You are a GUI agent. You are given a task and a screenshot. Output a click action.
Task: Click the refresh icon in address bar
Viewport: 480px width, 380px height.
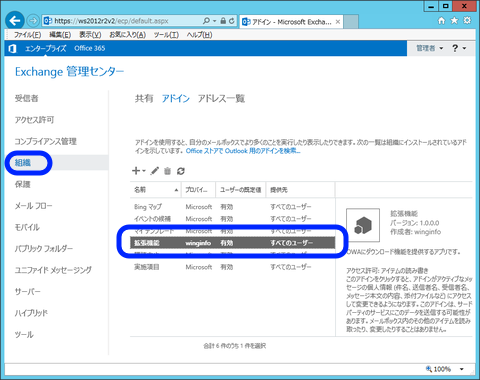232,21
